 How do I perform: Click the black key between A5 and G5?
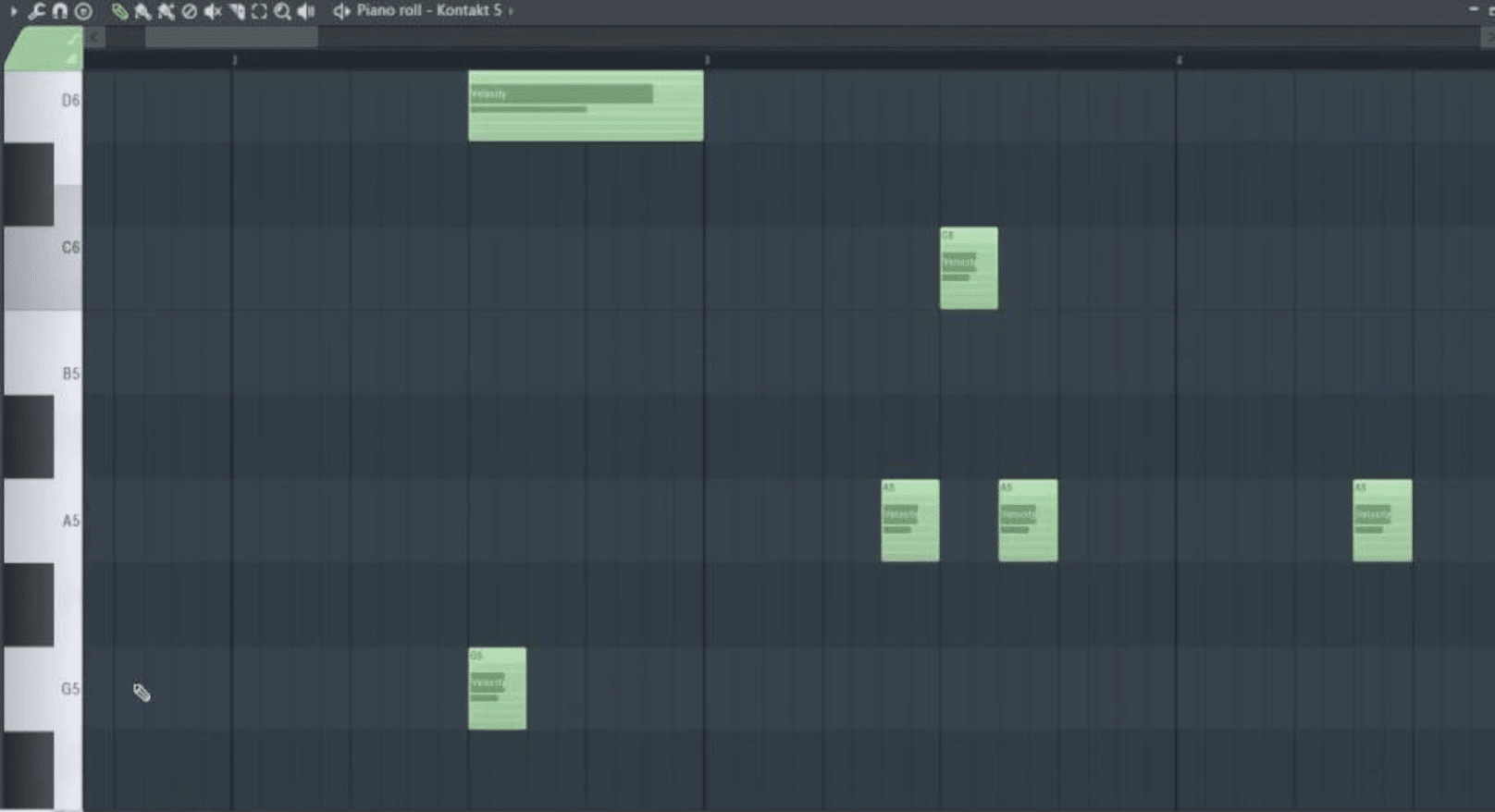click(29, 604)
